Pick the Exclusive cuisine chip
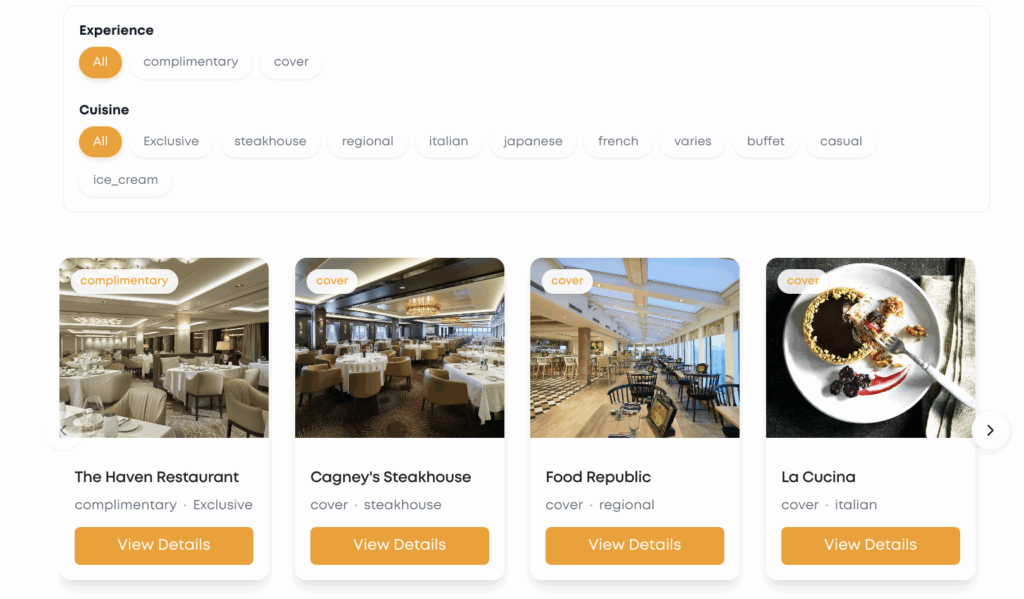This screenshot has height=599, width=1024. click(171, 142)
